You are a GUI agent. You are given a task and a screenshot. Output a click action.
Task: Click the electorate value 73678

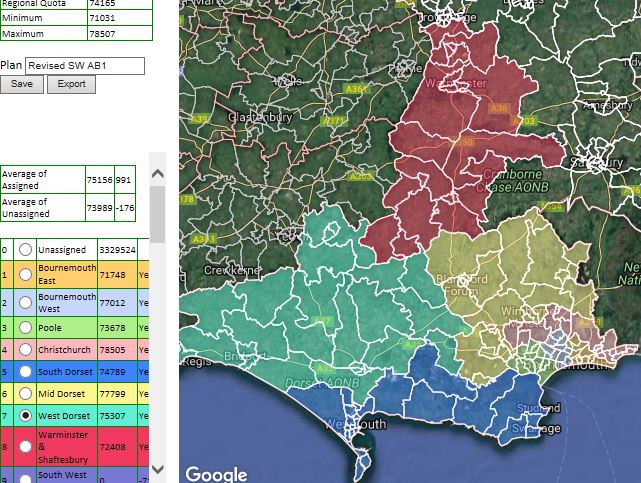(112, 328)
